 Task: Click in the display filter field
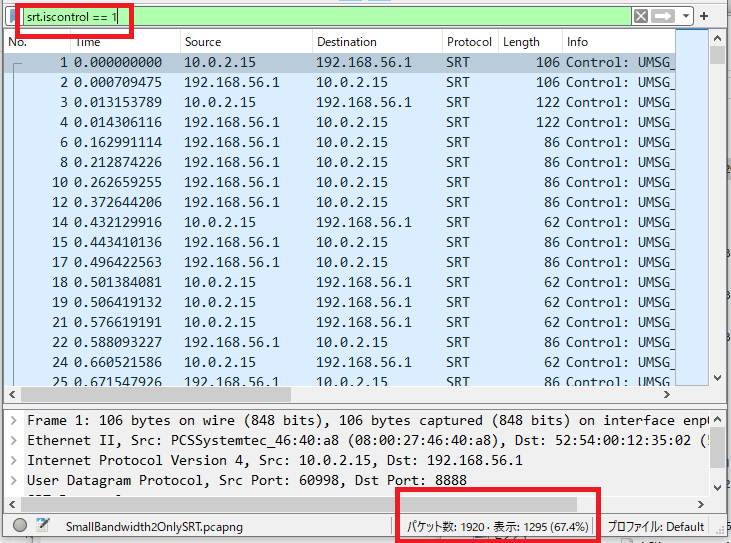326,17
